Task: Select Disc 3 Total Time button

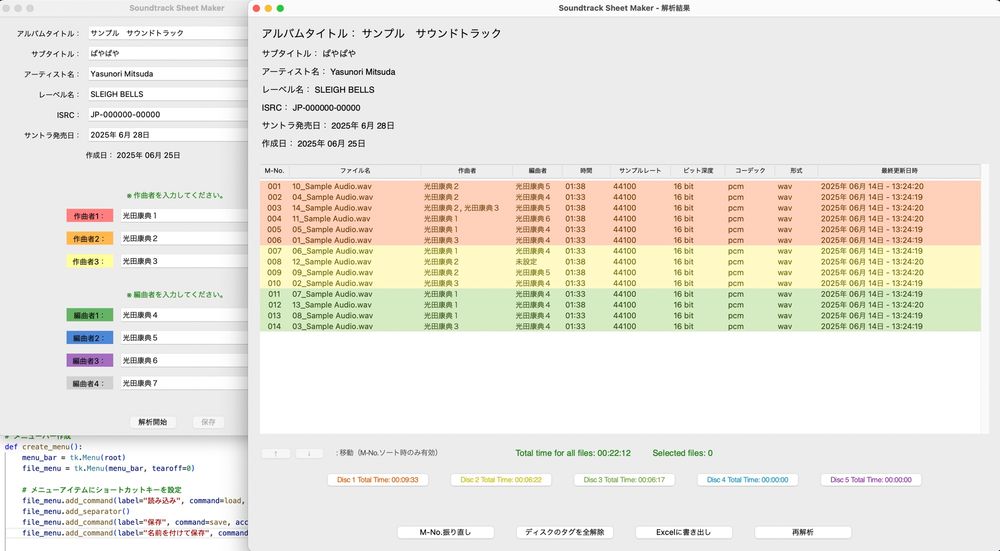Action: pos(624,480)
